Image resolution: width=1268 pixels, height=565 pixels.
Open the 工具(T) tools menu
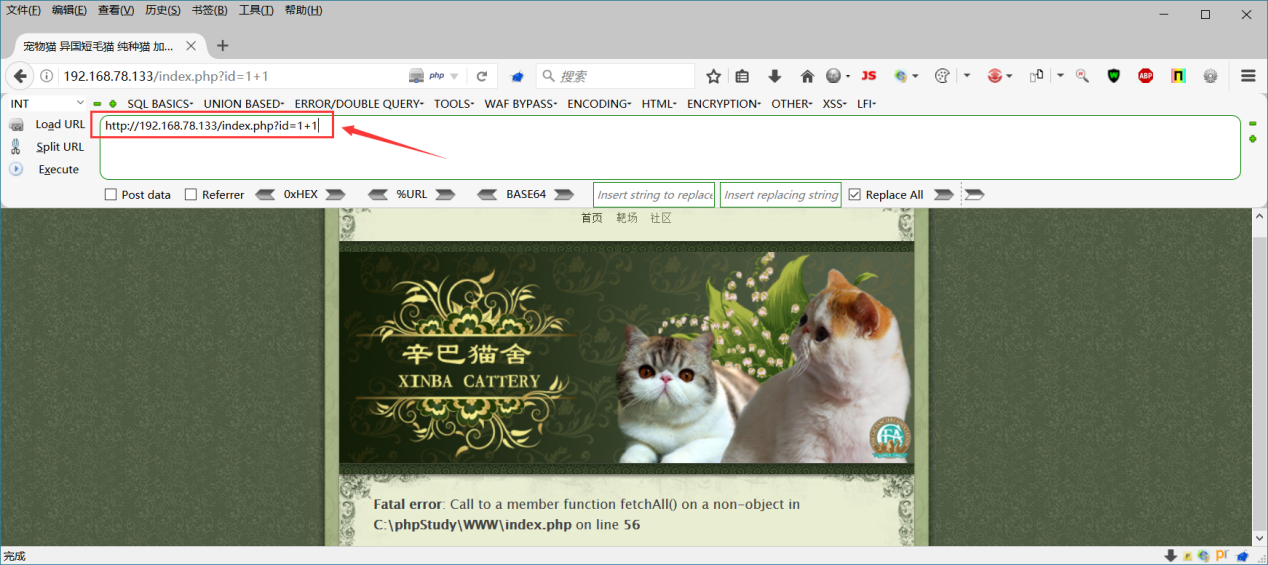256,10
